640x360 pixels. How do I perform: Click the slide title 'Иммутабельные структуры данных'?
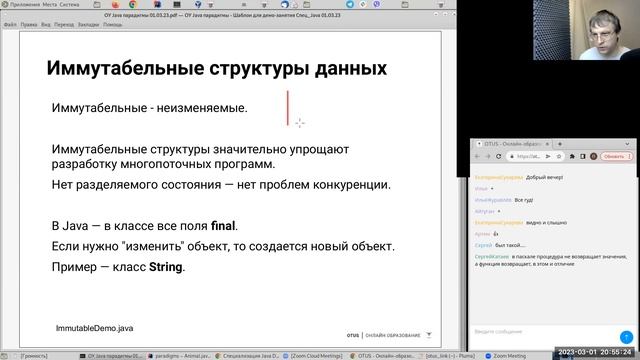[217, 68]
